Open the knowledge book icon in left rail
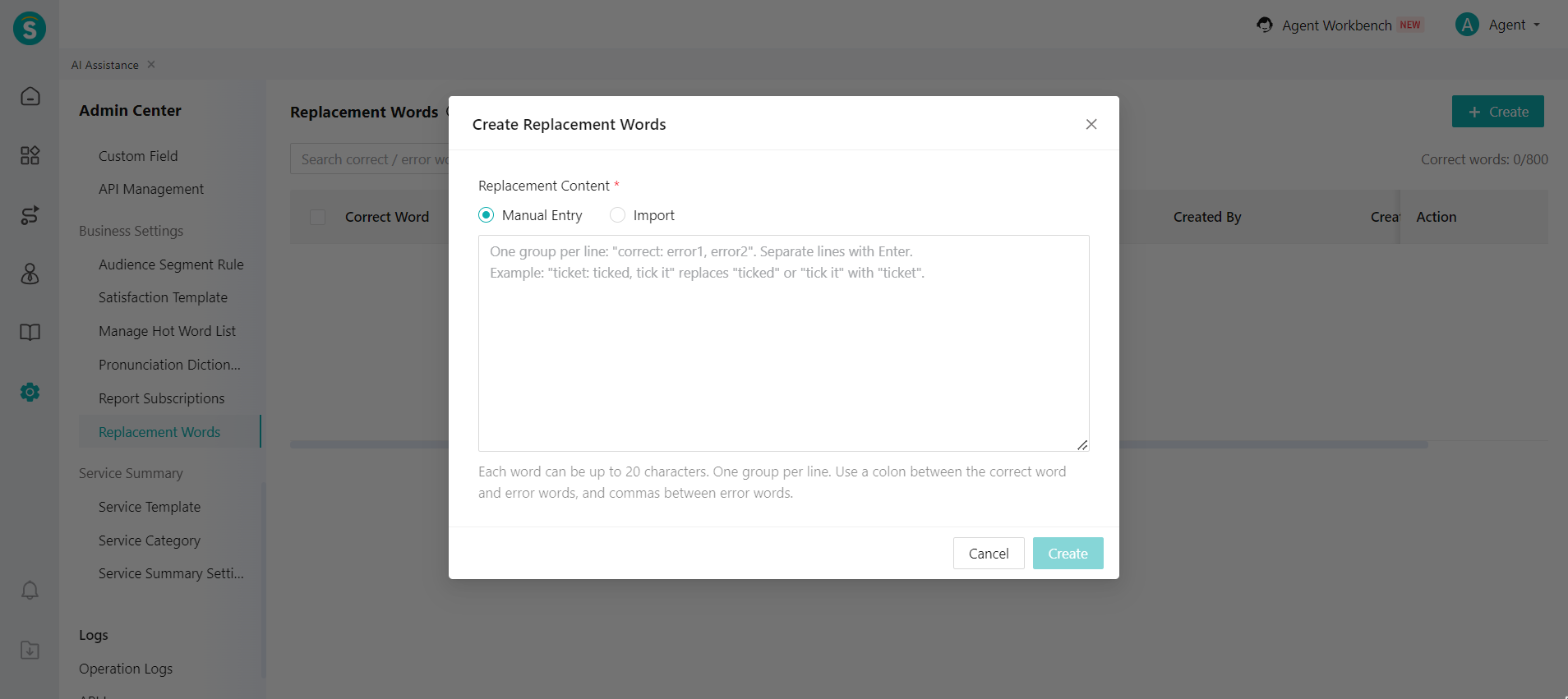Screen dimensions: 1568x699 tap(30, 333)
